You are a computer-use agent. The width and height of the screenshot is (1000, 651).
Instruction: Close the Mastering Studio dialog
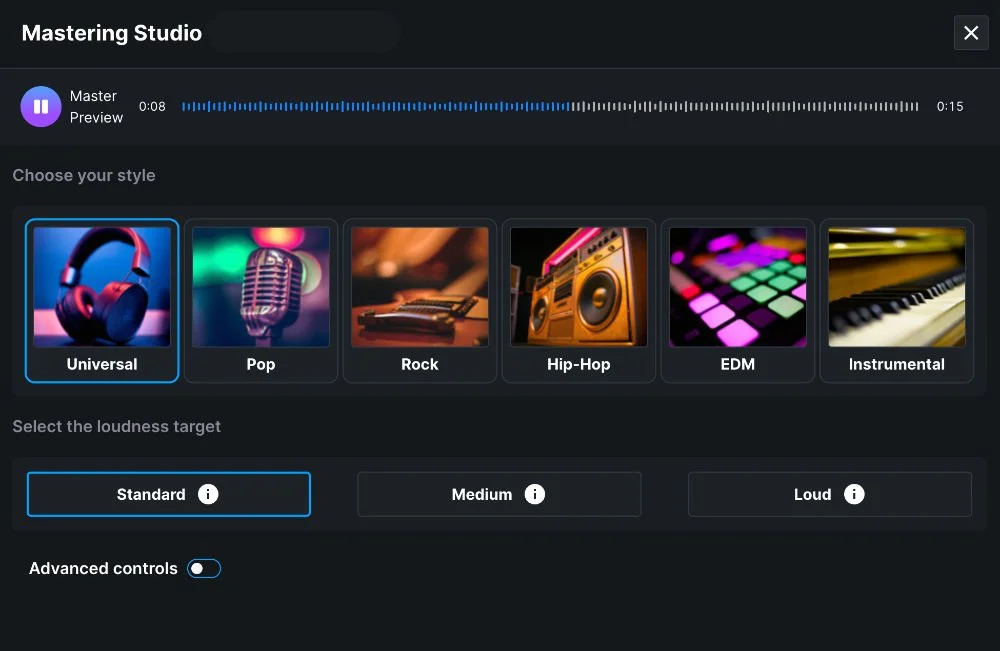[x=970, y=32]
